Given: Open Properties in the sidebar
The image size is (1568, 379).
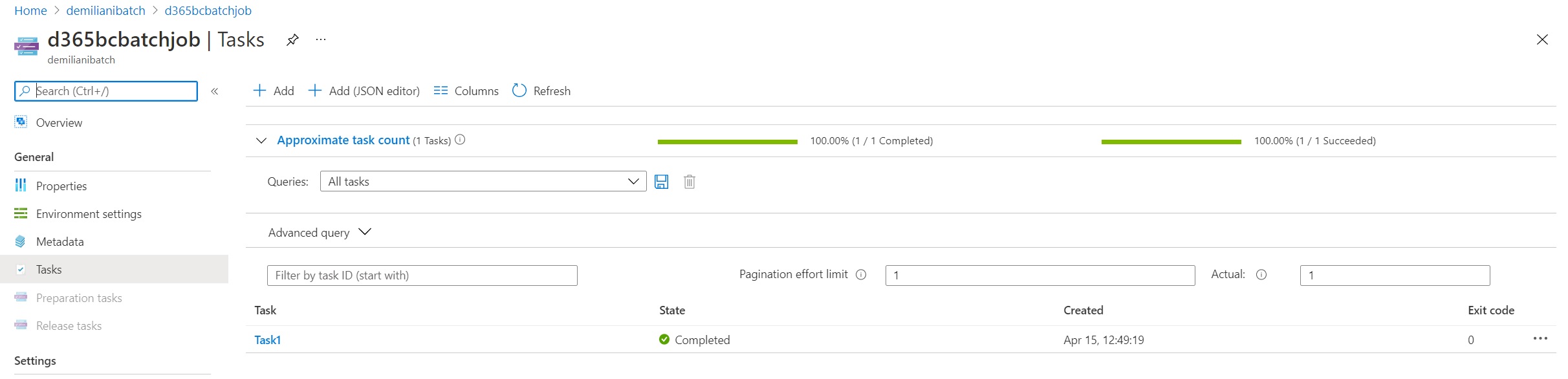Looking at the screenshot, I should [61, 186].
